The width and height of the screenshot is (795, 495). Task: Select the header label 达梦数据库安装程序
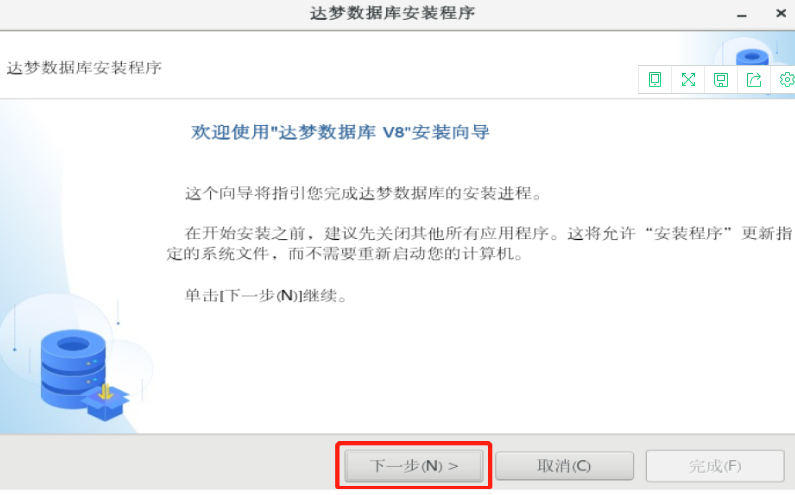click(x=84, y=67)
